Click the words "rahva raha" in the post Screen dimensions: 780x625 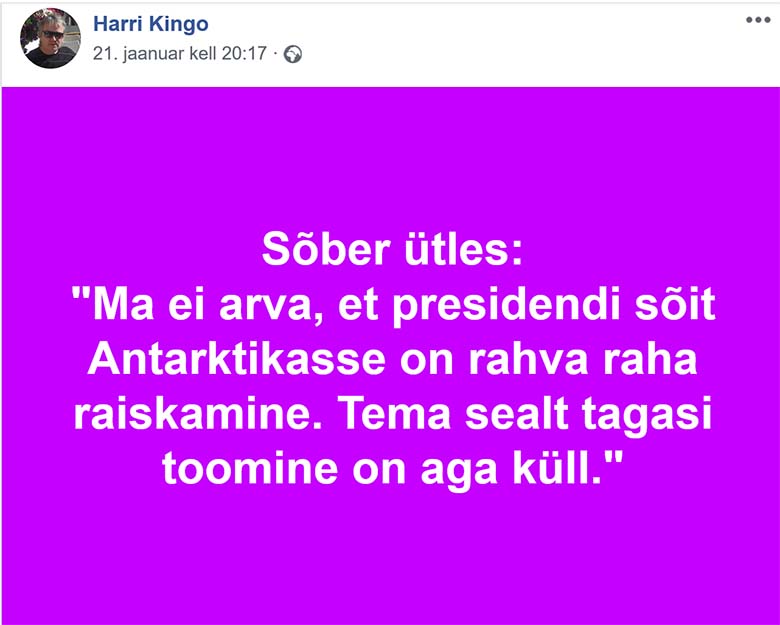(x=583, y=359)
